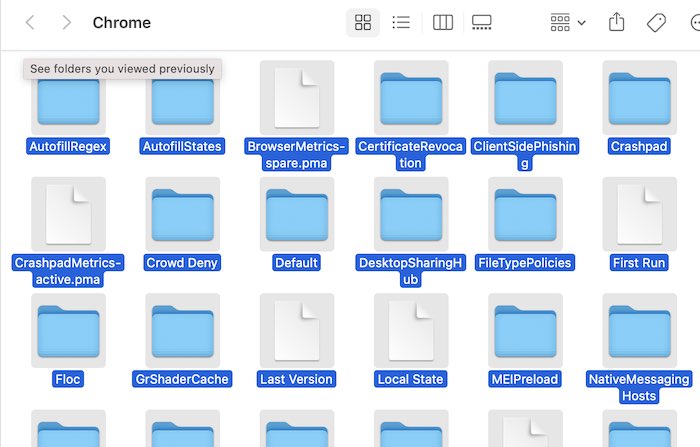Click the NativeMessagingHosts name label
This screenshot has width=700, height=447.
639,388
